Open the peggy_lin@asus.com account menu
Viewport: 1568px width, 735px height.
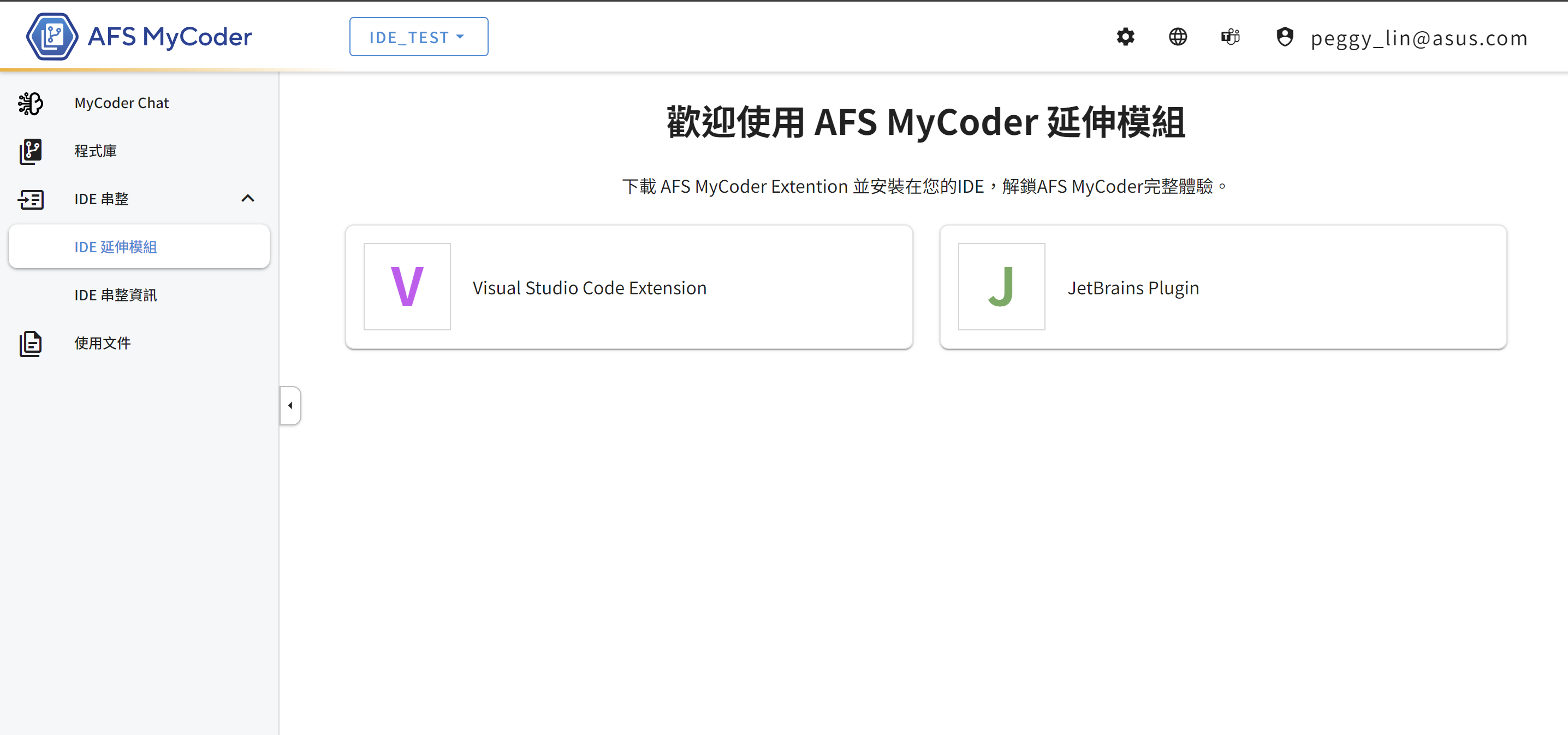click(x=1419, y=38)
